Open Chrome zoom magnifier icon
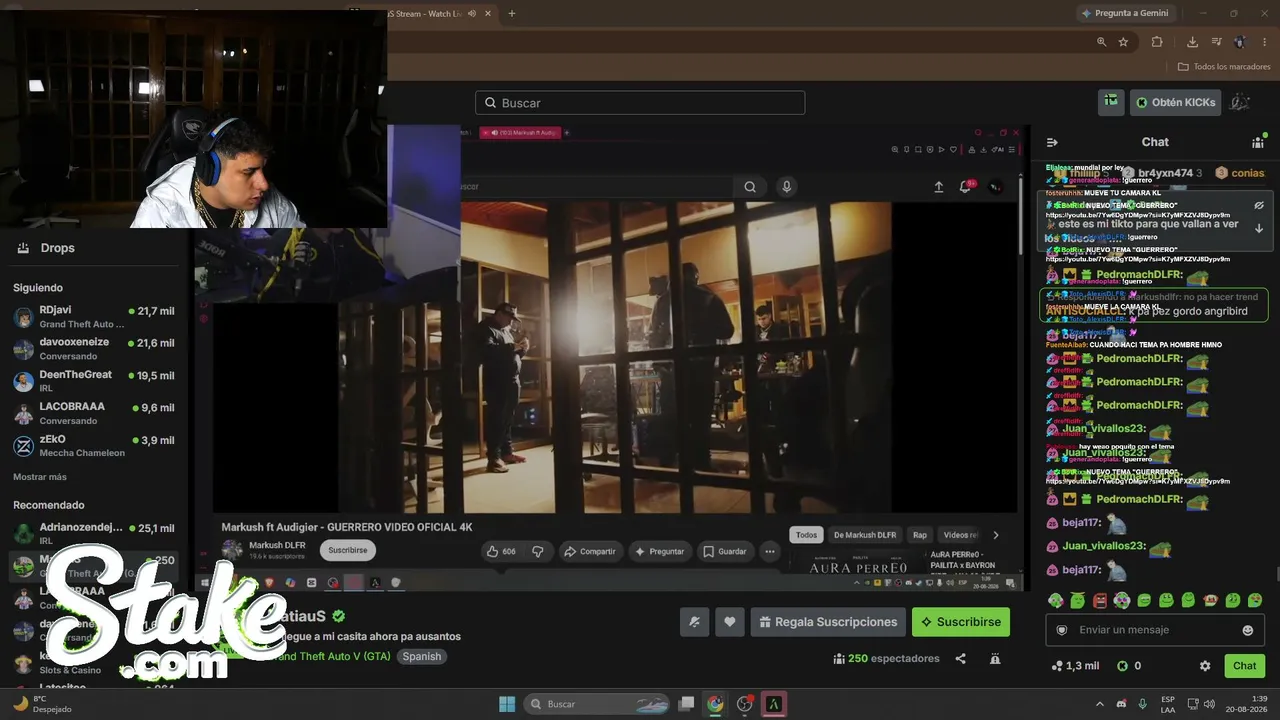 point(1102,42)
